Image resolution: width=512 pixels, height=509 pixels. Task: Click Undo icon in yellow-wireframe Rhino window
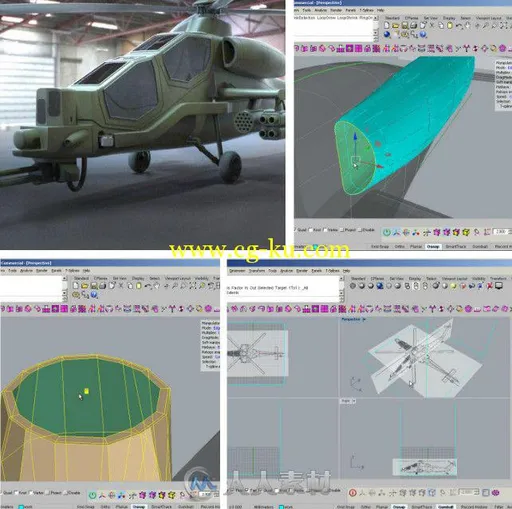148,286
